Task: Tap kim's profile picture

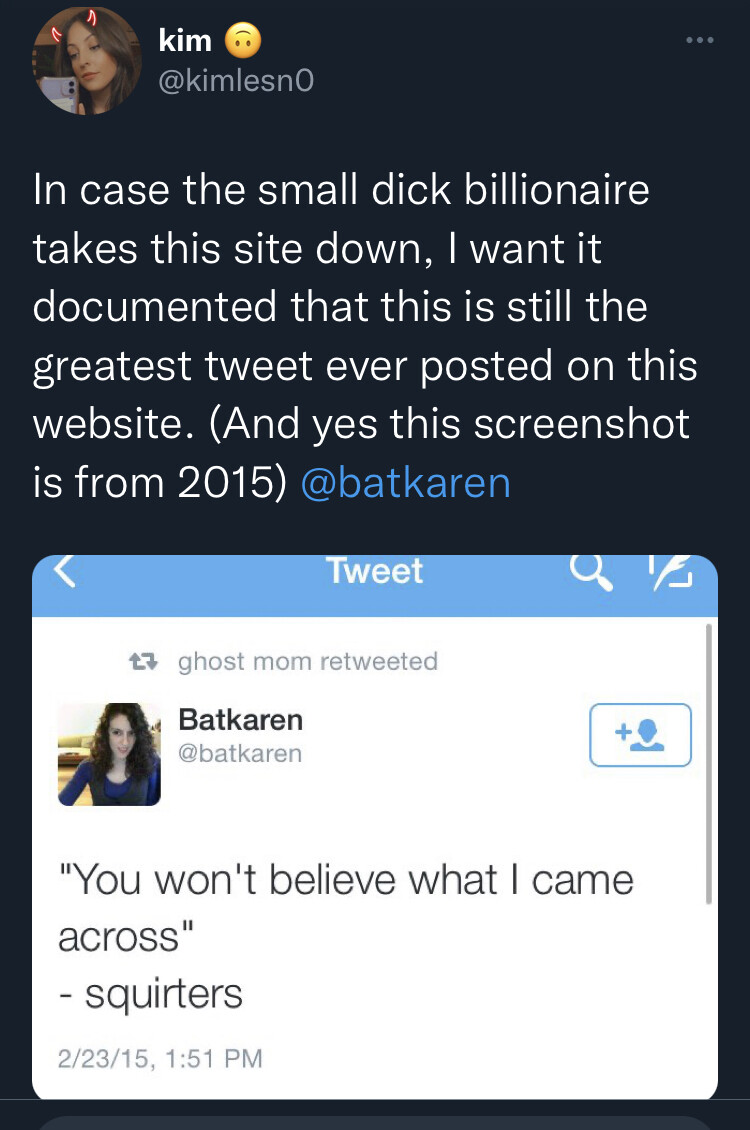Action: (x=86, y=61)
